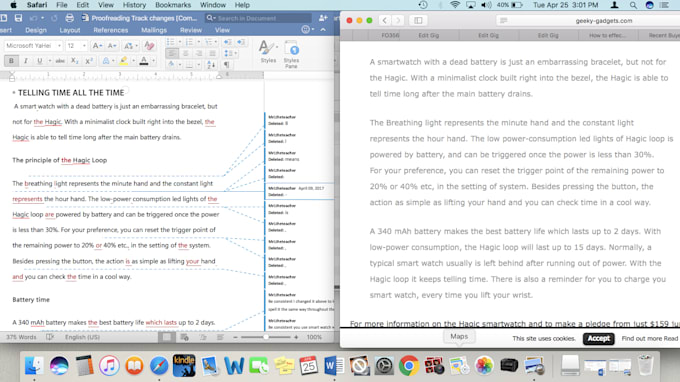Click Safari sidebar toggle button
This screenshot has height=382, width=680.
pyautogui.click(x=418, y=20)
